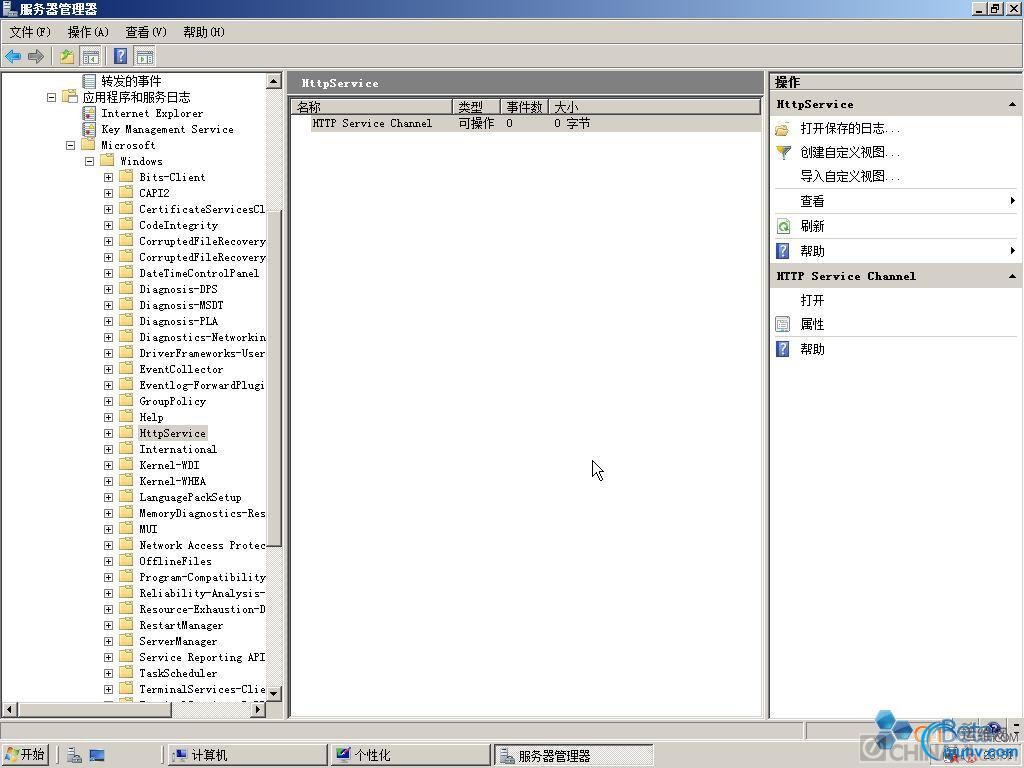Click the show desktop quick launch icon
1024x768 pixels.
97,756
